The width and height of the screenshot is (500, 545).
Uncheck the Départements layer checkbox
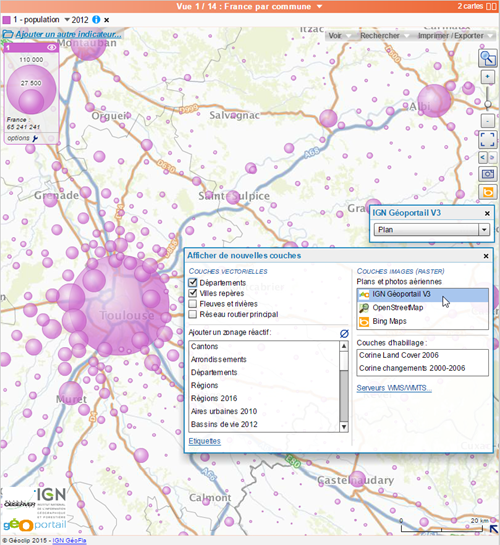coord(192,283)
